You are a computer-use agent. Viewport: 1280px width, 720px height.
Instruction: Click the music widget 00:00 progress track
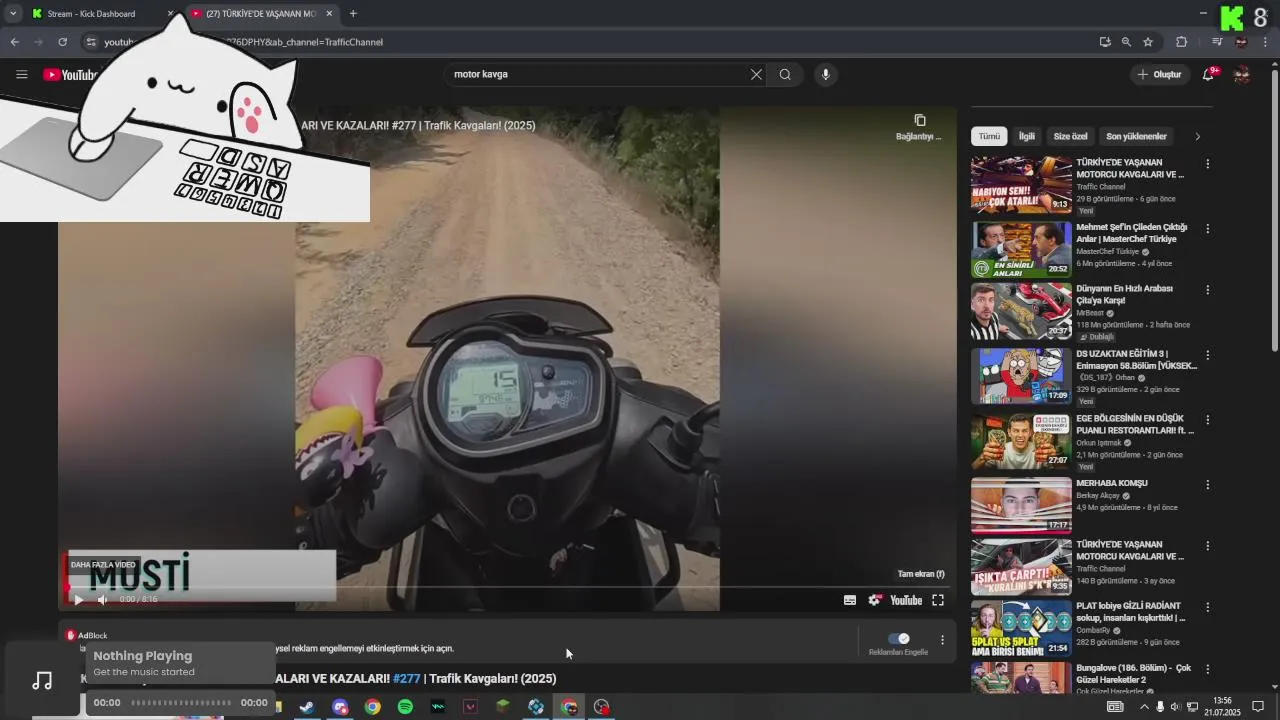click(x=181, y=703)
